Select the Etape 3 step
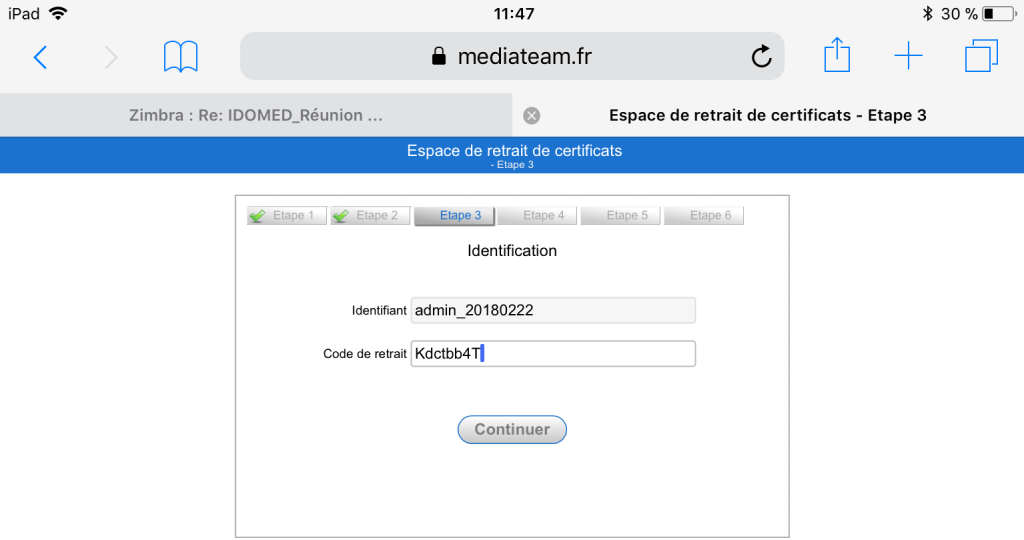 pos(454,215)
